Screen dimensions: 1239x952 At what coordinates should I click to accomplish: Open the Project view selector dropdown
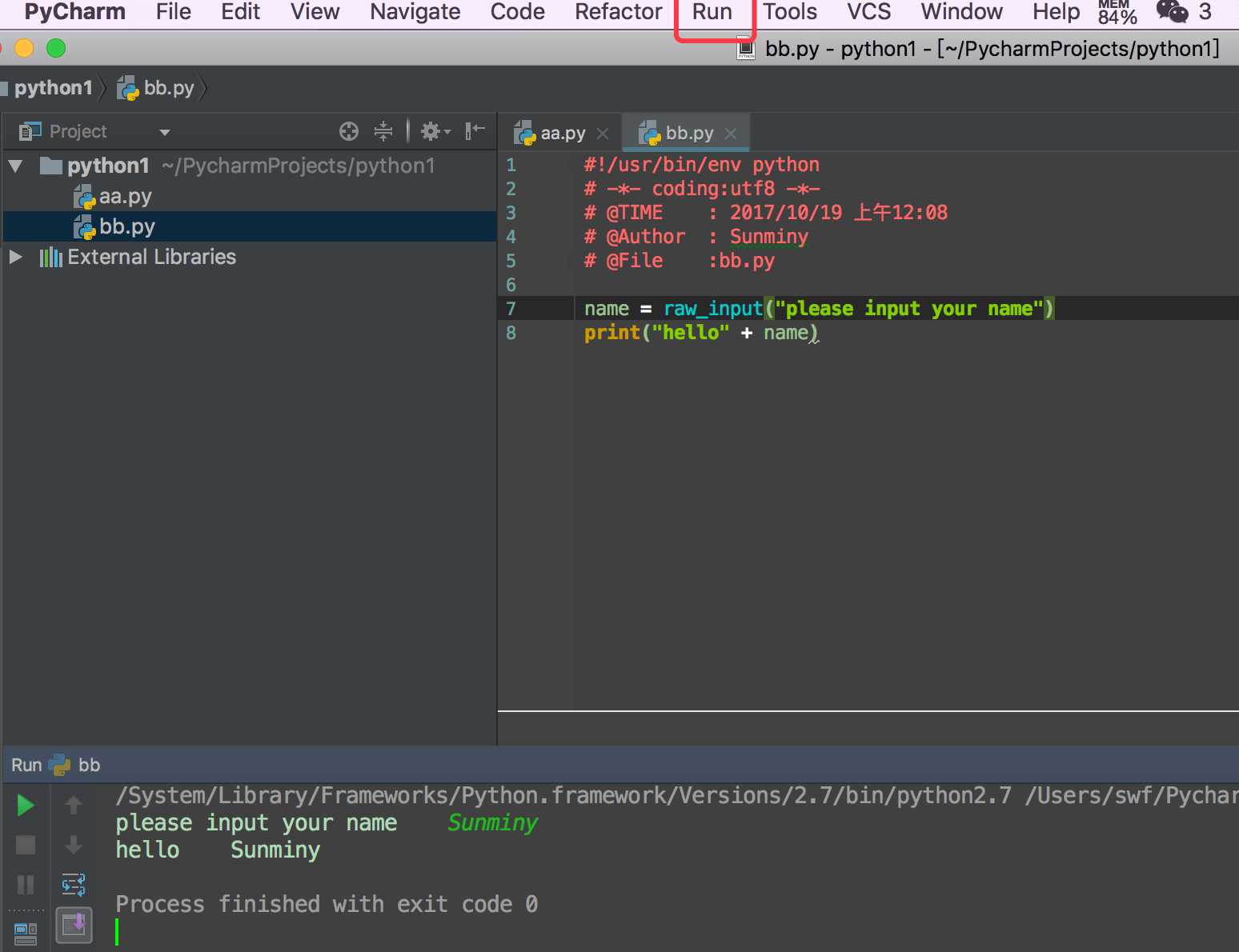(165, 132)
